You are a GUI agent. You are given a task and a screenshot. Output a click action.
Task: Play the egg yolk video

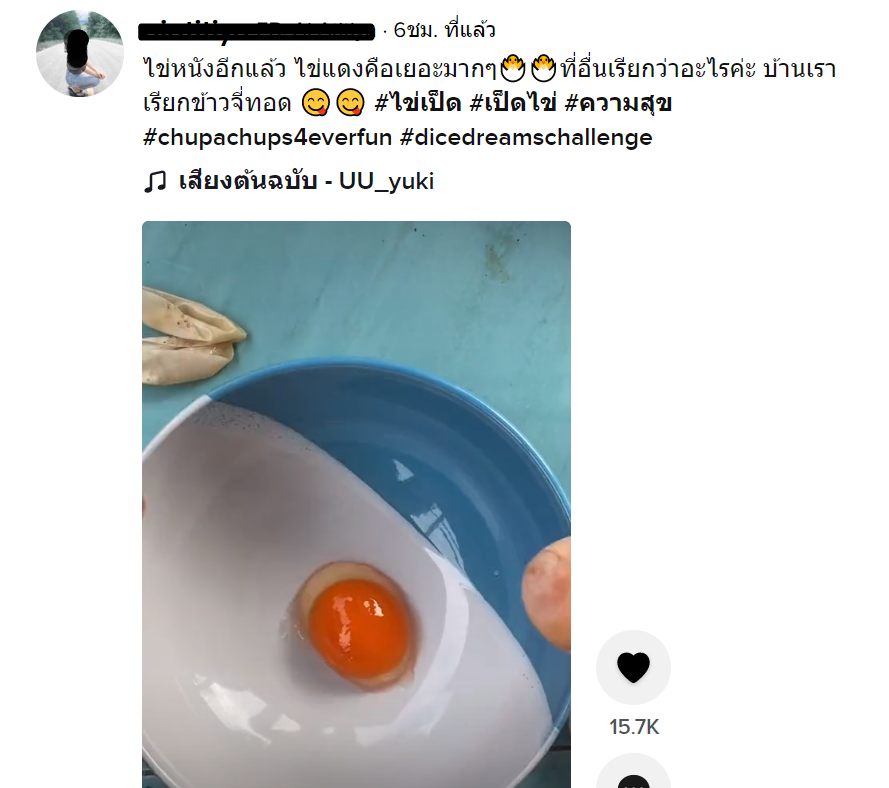356,504
